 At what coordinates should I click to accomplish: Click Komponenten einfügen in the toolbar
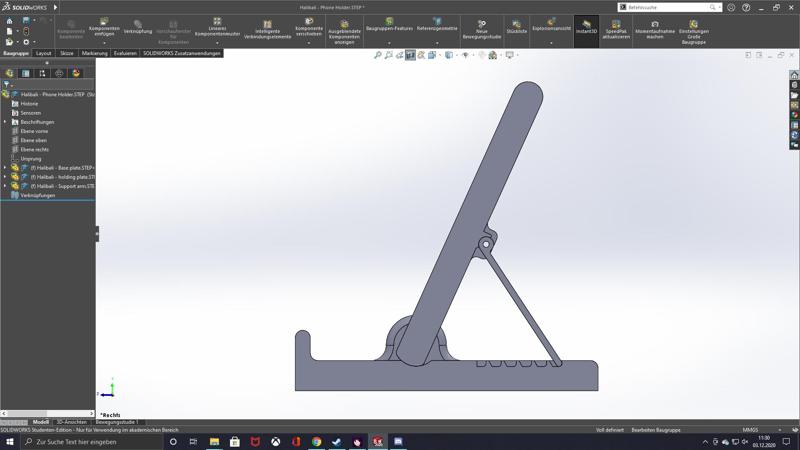click(104, 27)
